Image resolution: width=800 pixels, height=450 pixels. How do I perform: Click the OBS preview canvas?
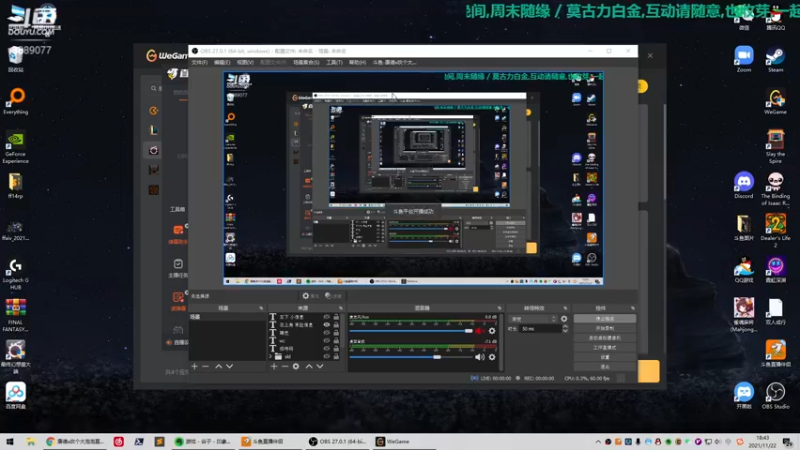413,178
